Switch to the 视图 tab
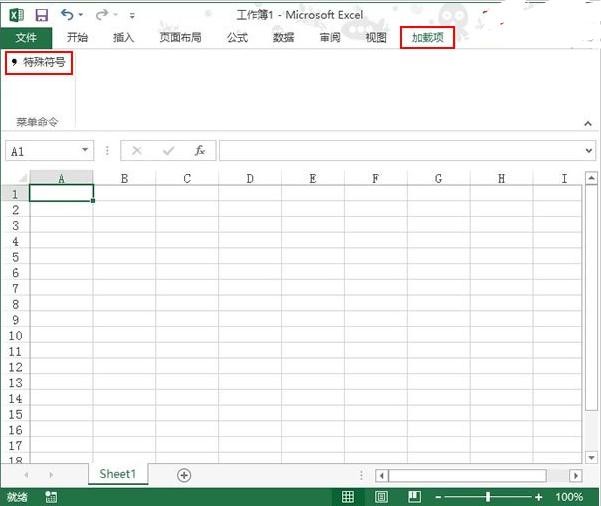 376,37
